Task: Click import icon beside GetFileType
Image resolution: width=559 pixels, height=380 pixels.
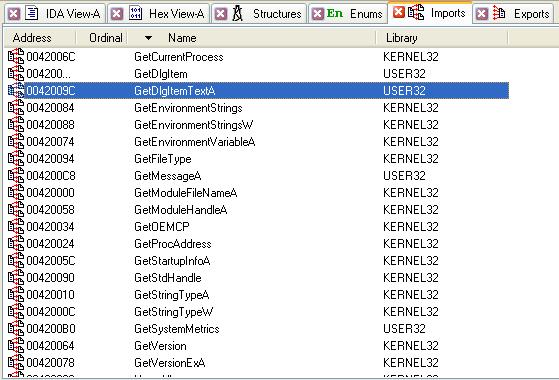Action: point(16,159)
